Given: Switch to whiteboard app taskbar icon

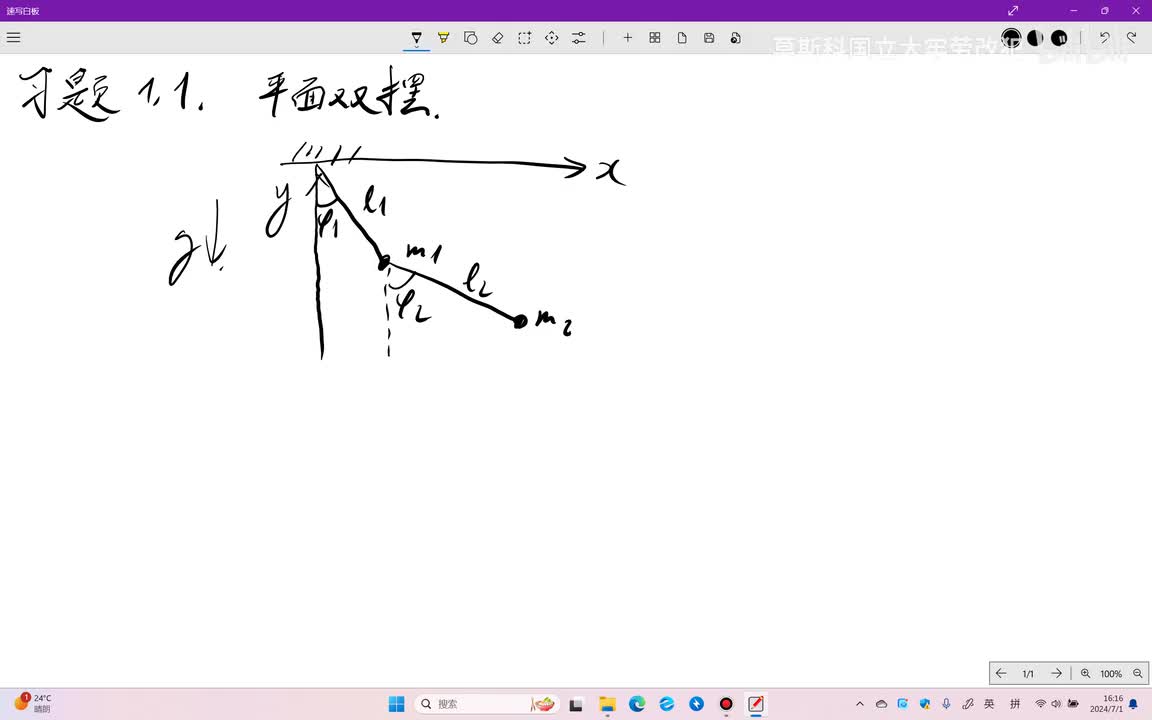Looking at the screenshot, I should pos(756,704).
